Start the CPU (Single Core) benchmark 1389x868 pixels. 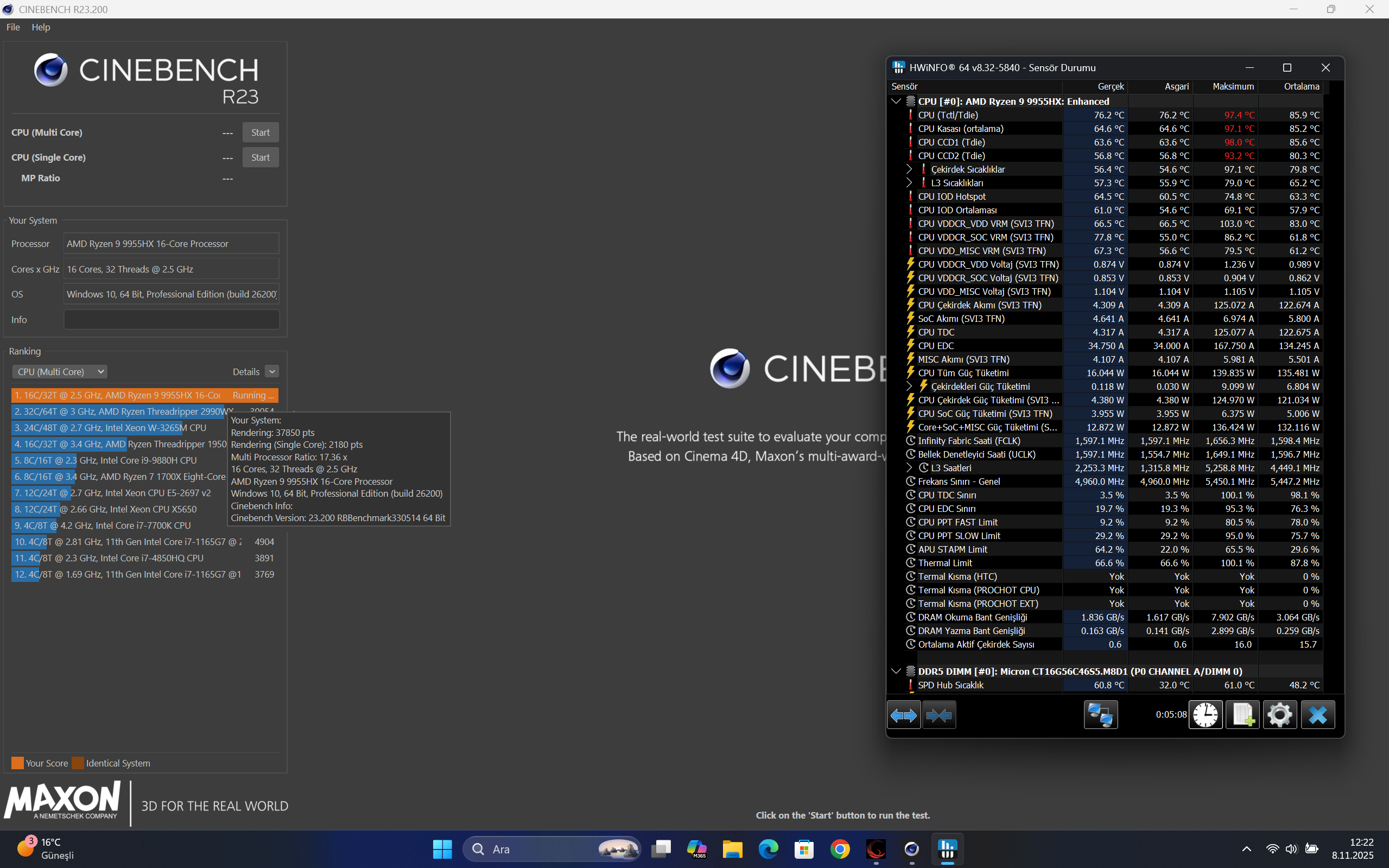[261, 157]
